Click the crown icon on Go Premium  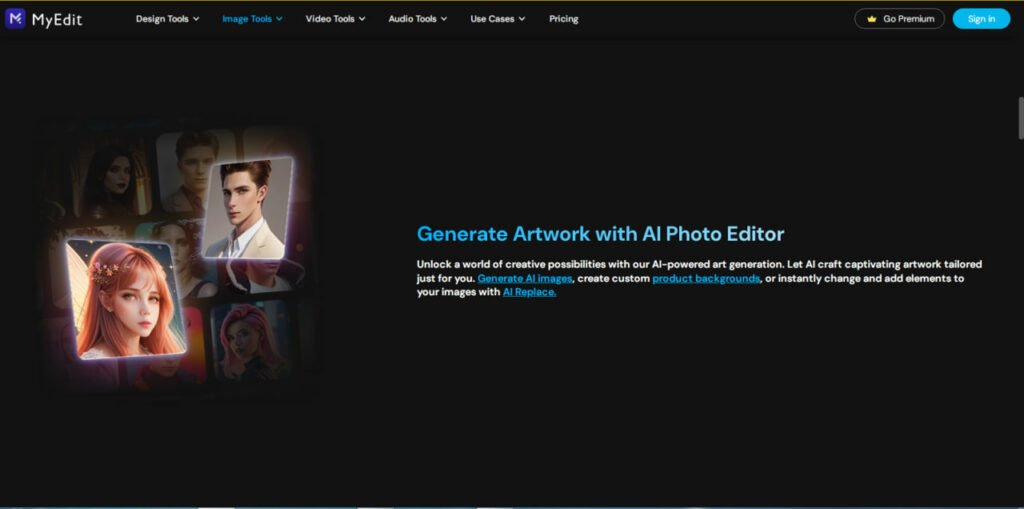(872, 19)
